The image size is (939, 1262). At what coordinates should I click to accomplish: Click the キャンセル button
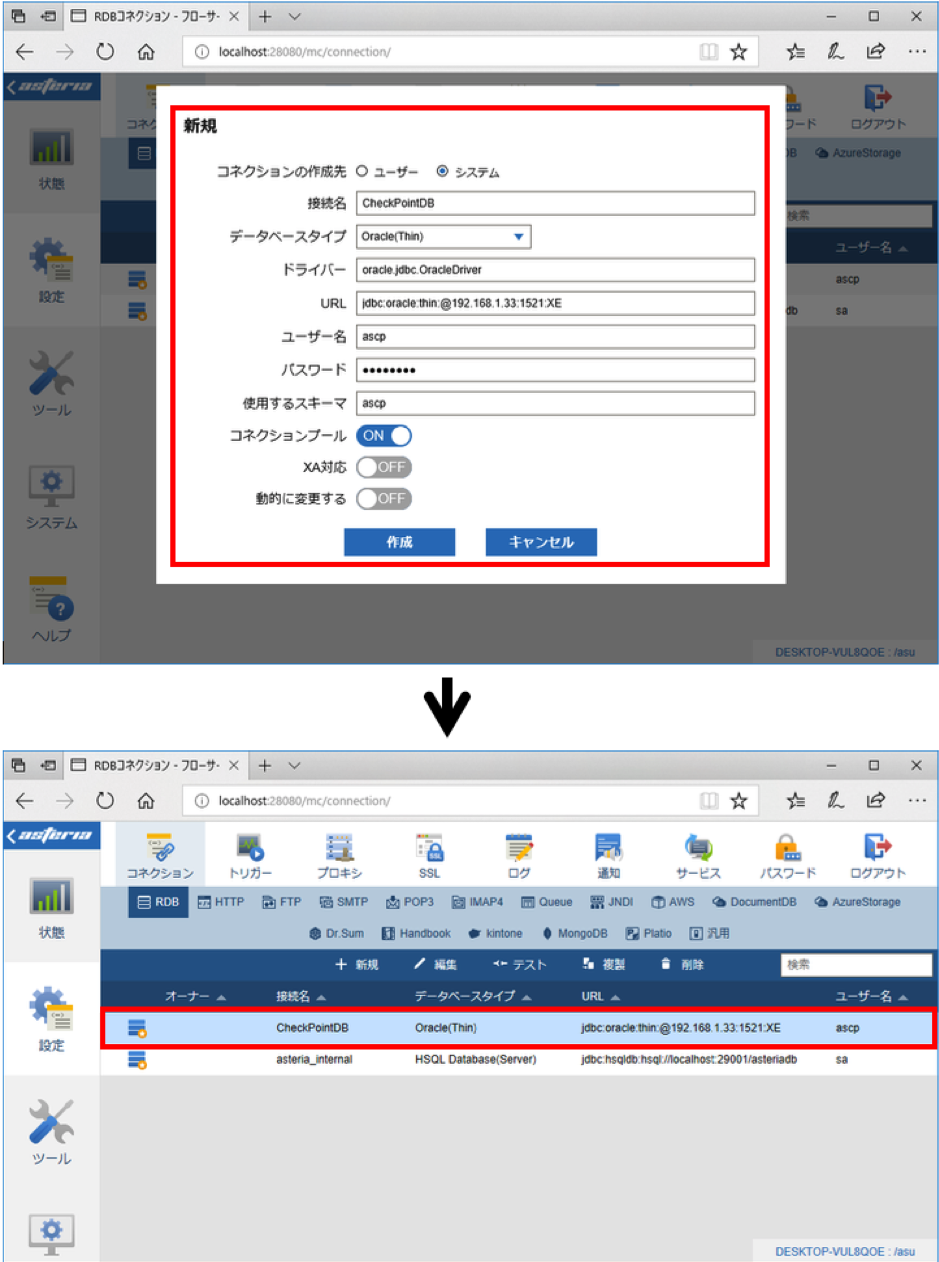point(541,542)
